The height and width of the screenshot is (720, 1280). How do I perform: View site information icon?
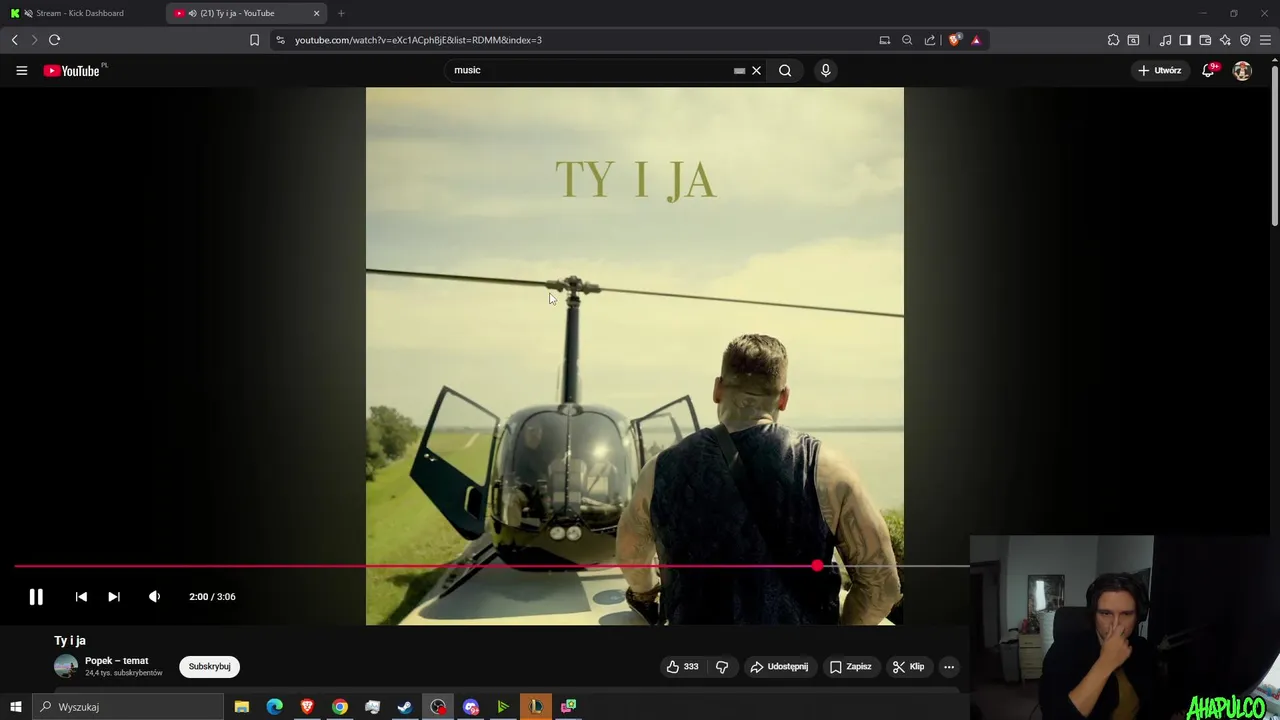[x=280, y=40]
